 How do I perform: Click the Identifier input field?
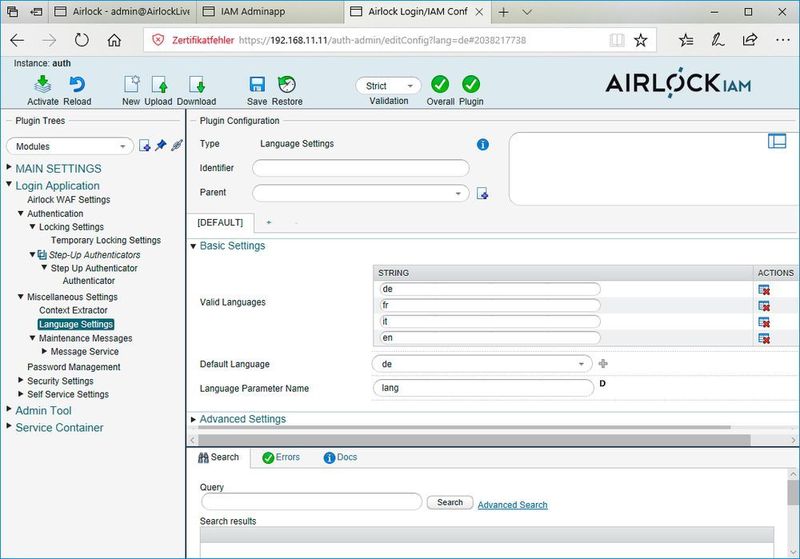pyautogui.click(x=360, y=168)
